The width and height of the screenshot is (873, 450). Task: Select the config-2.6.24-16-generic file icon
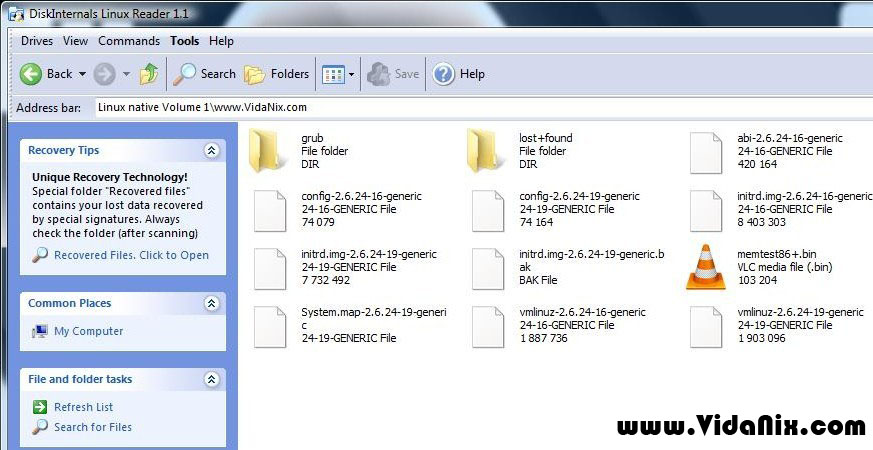click(270, 211)
